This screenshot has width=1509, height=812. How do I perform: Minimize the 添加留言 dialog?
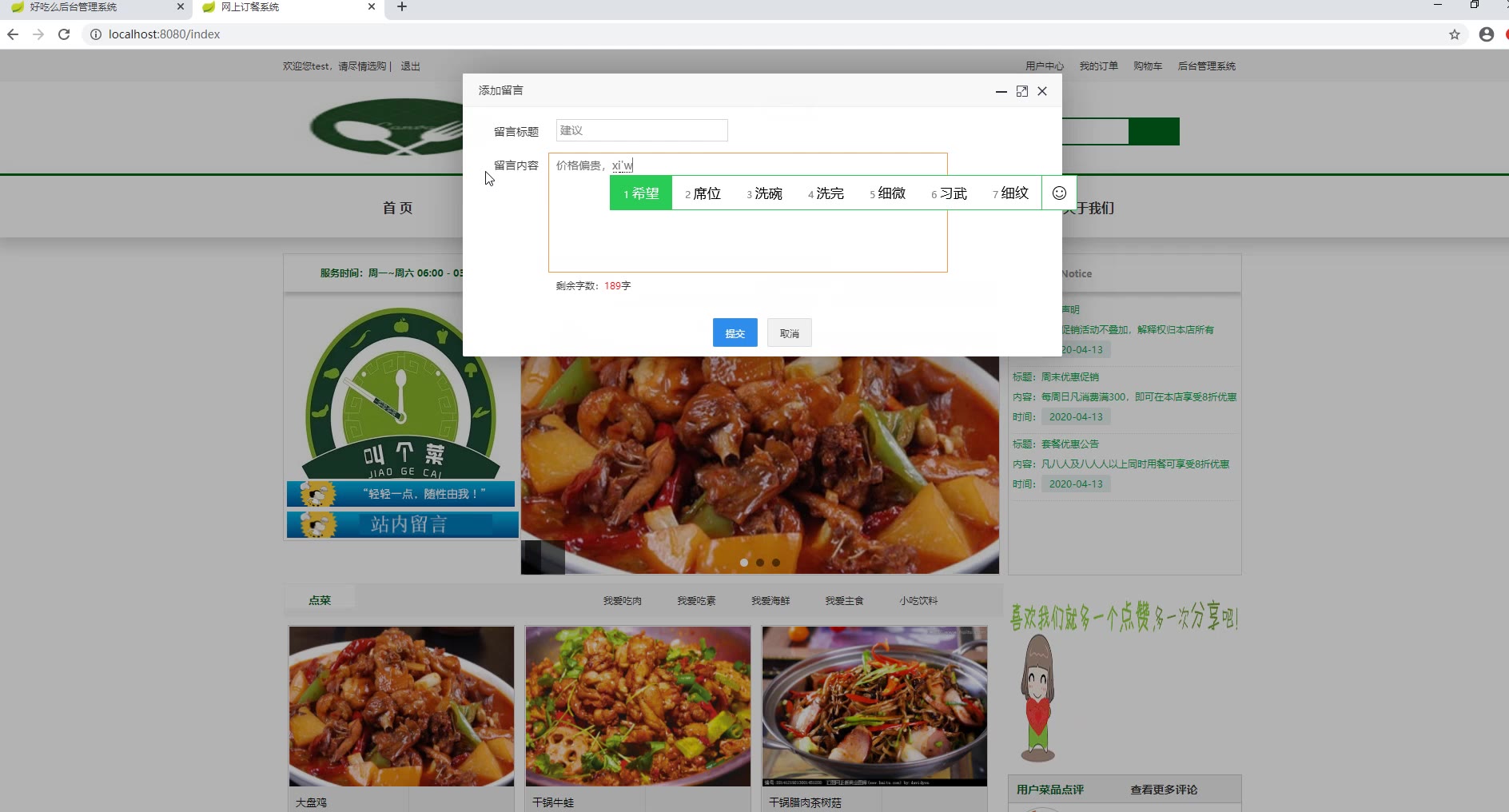tap(1001, 91)
